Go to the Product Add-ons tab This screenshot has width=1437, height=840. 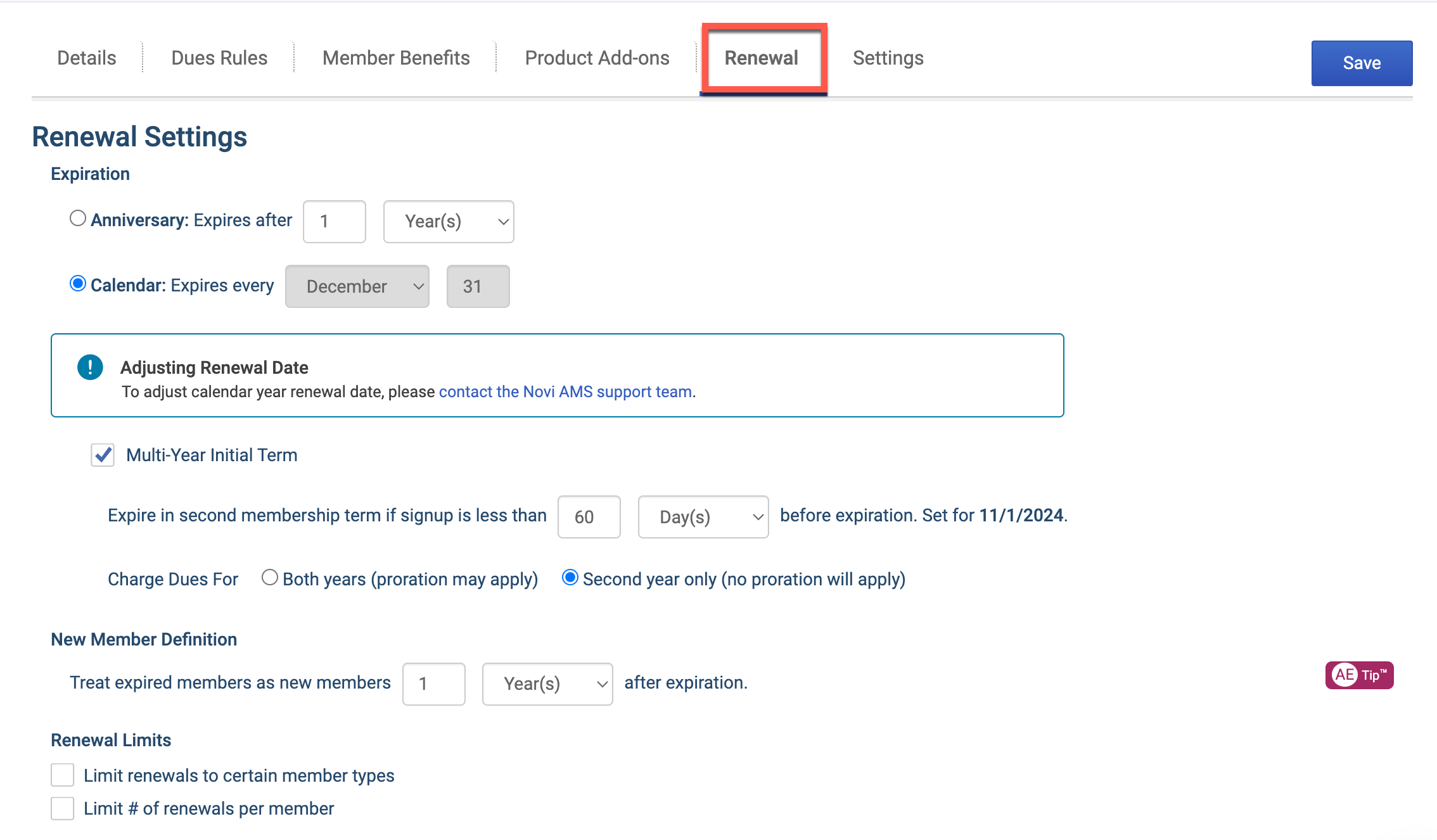point(597,58)
